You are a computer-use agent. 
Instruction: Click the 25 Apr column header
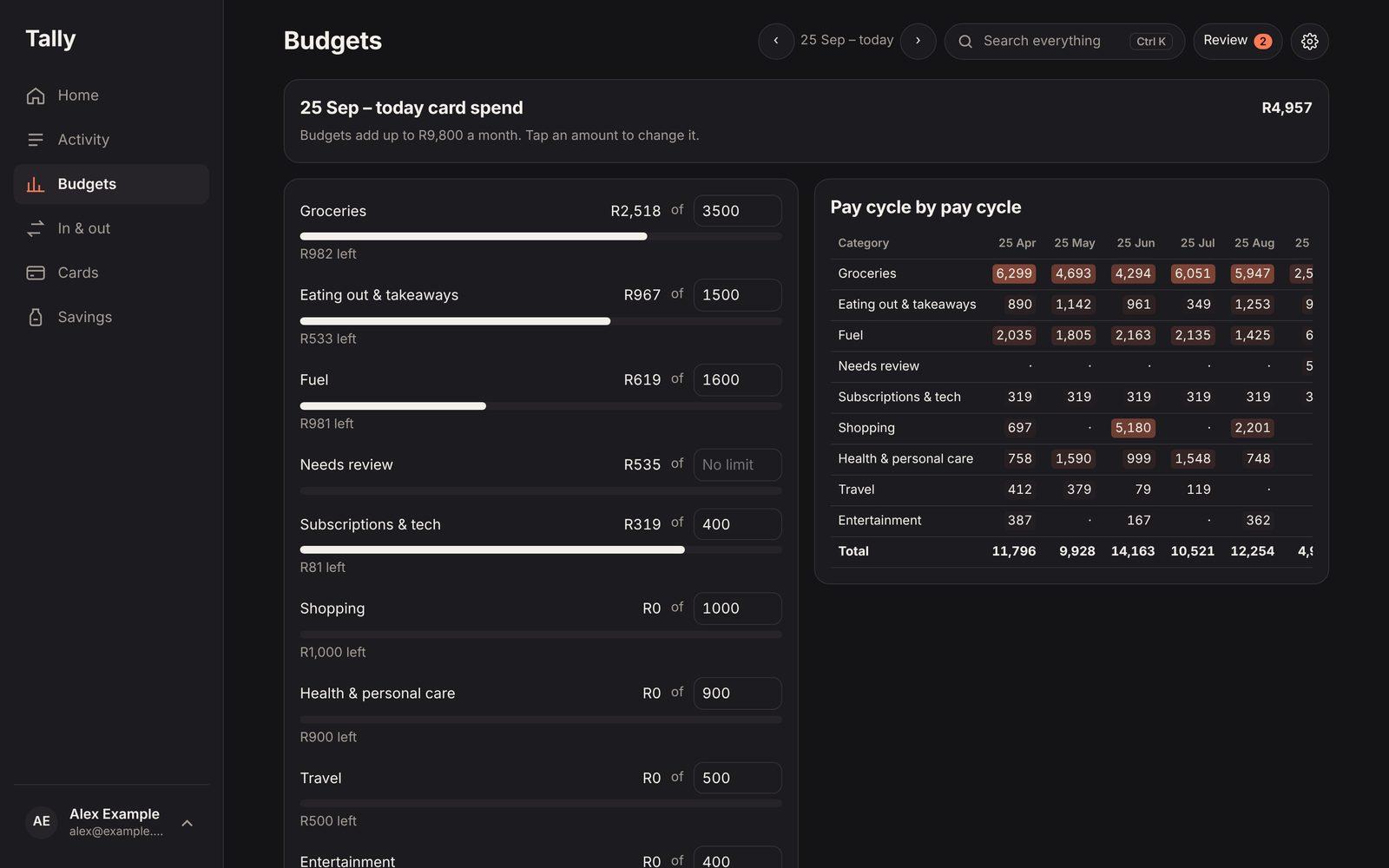point(1017,243)
